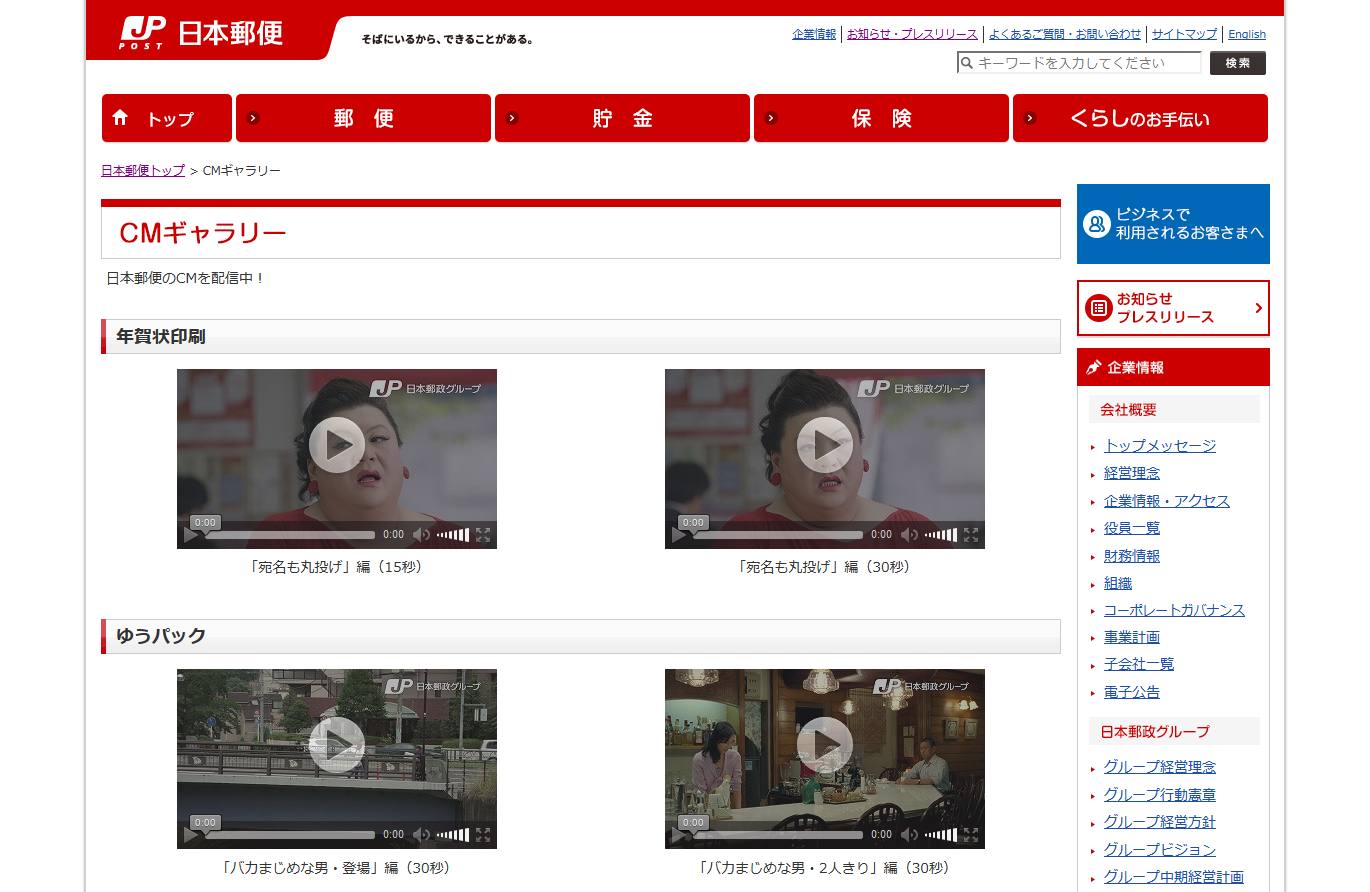Open the グループビジョン sidebar link
Viewport: 1370px width, 892px height.
point(1160,850)
